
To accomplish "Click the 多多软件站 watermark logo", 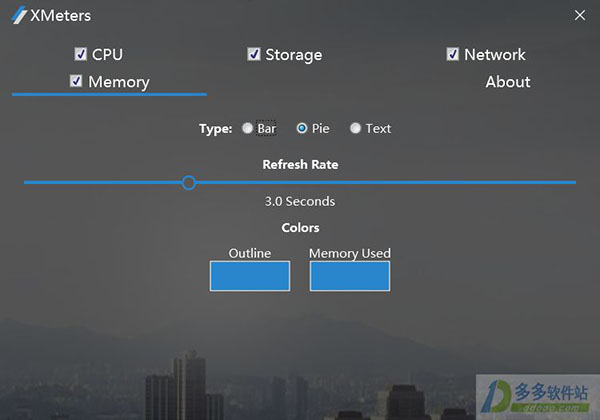I will [538, 397].
